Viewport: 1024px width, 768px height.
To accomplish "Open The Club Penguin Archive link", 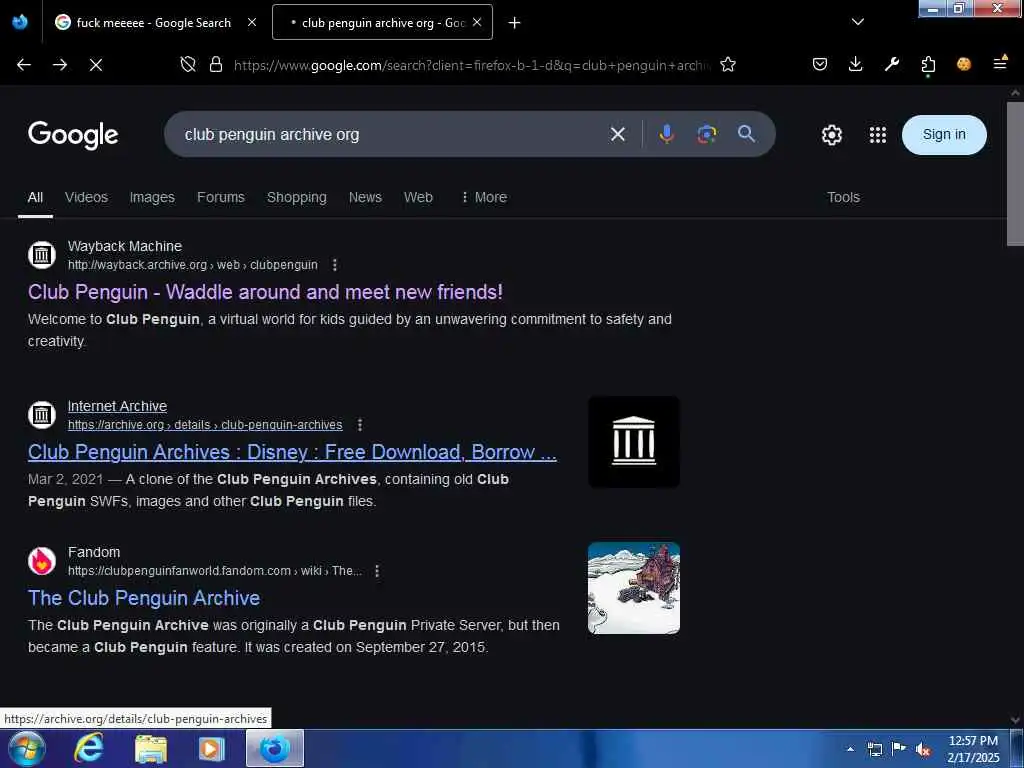I will [x=144, y=598].
